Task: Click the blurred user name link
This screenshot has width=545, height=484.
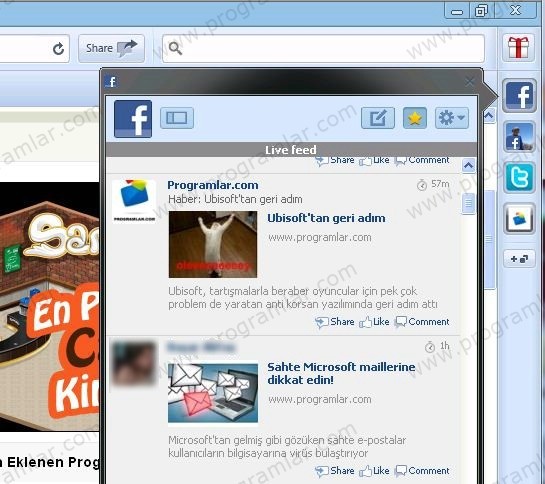Action: coord(201,347)
